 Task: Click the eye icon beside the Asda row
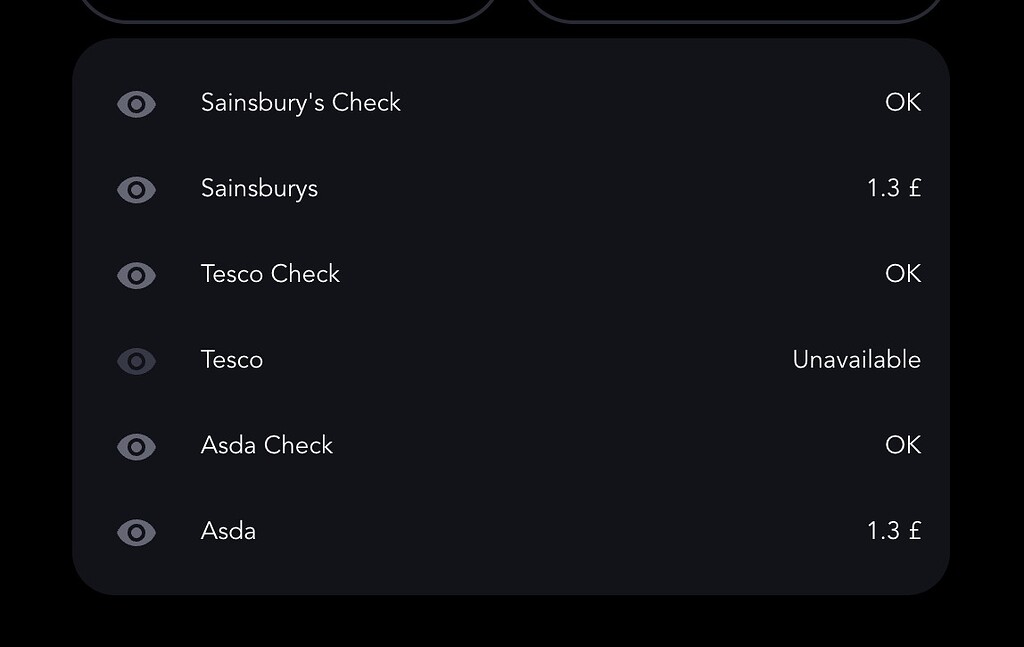[136, 532]
